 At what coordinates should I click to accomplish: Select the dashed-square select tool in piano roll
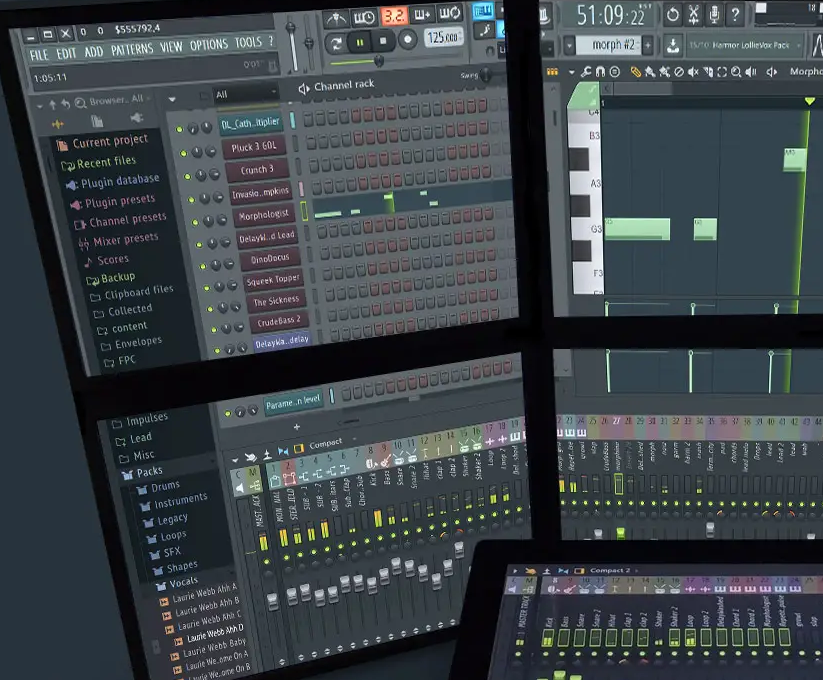(x=722, y=72)
